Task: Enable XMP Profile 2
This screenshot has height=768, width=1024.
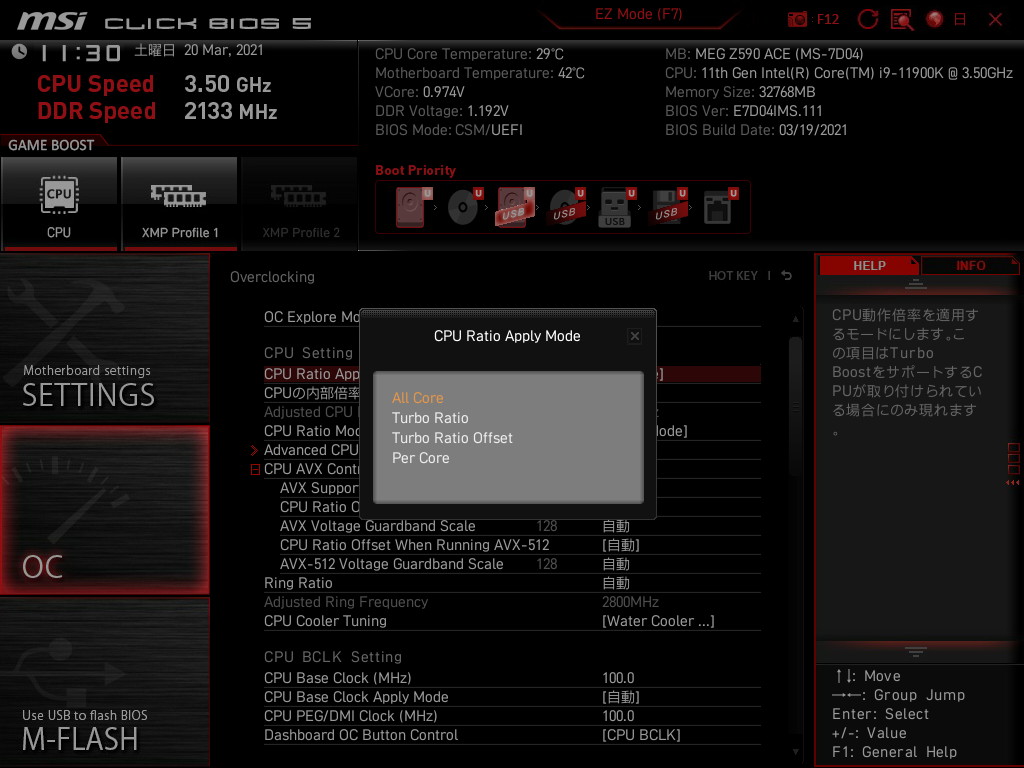Action: [300, 203]
